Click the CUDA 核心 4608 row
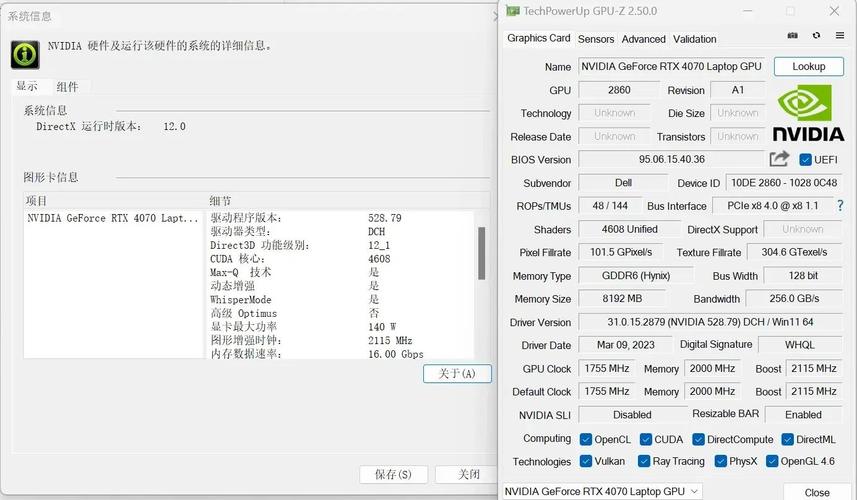Image resolution: width=857 pixels, height=500 pixels. tap(339, 259)
